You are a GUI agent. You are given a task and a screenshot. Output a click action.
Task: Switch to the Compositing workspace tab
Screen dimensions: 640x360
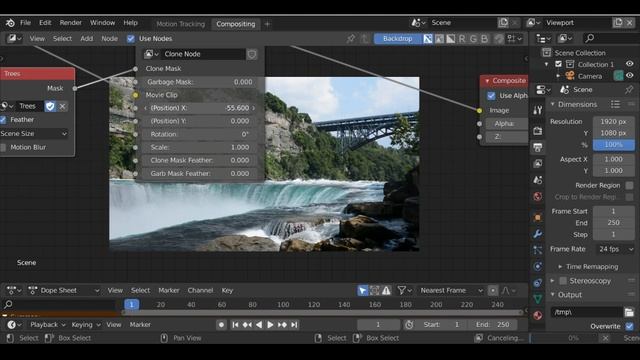(236, 24)
